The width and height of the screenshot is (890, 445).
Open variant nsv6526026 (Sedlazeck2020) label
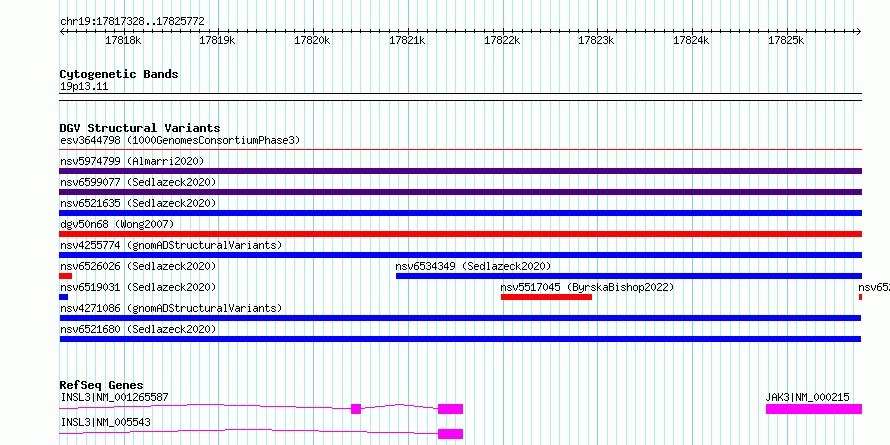click(138, 266)
